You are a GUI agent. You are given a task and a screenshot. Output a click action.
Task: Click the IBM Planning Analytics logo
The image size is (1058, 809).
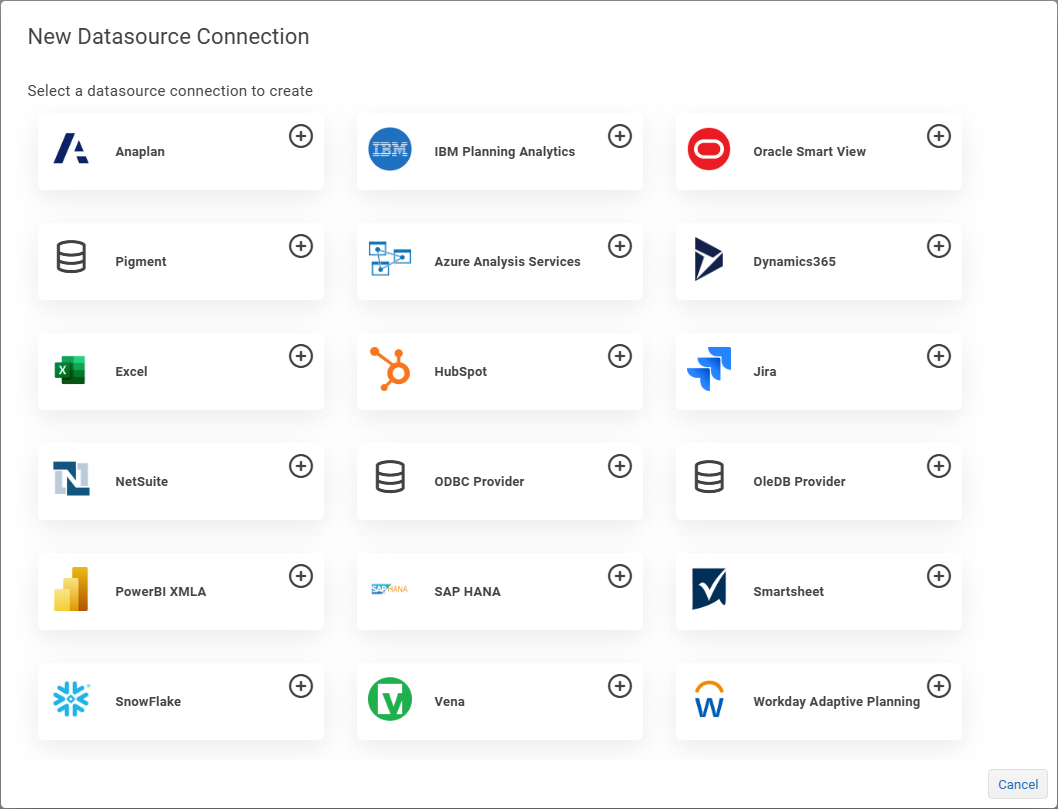[x=390, y=150]
